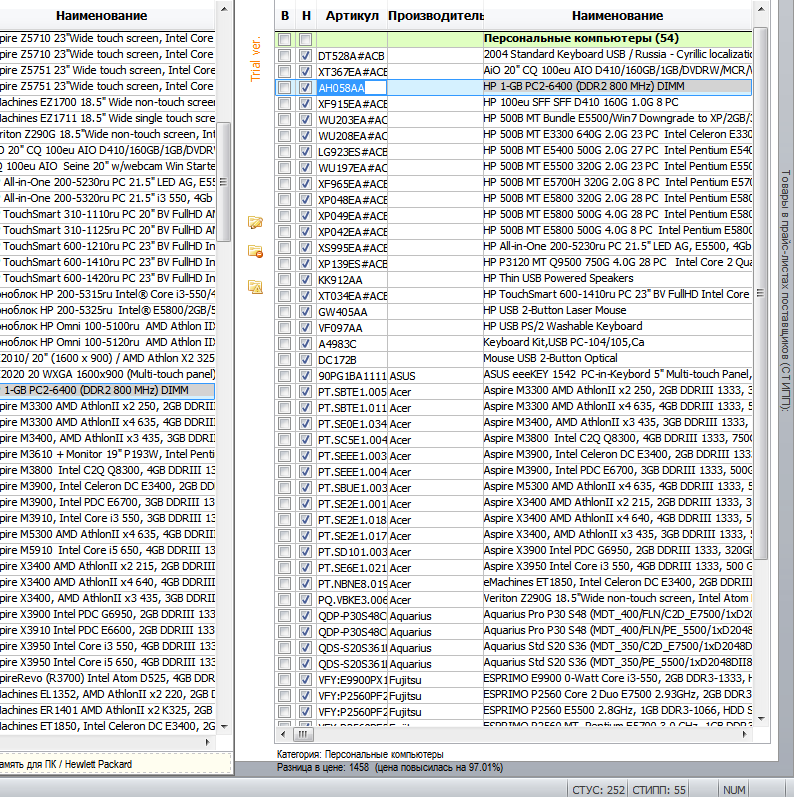Click the AH058AA article edit field
This screenshot has width=794, height=797.
[351, 88]
